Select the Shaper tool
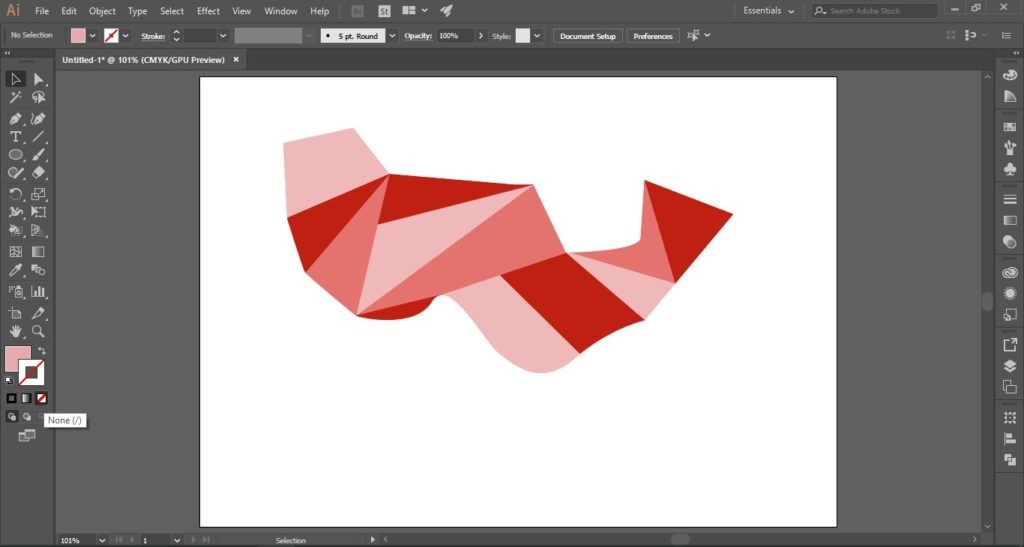The image size is (1024, 547). [x=15, y=173]
